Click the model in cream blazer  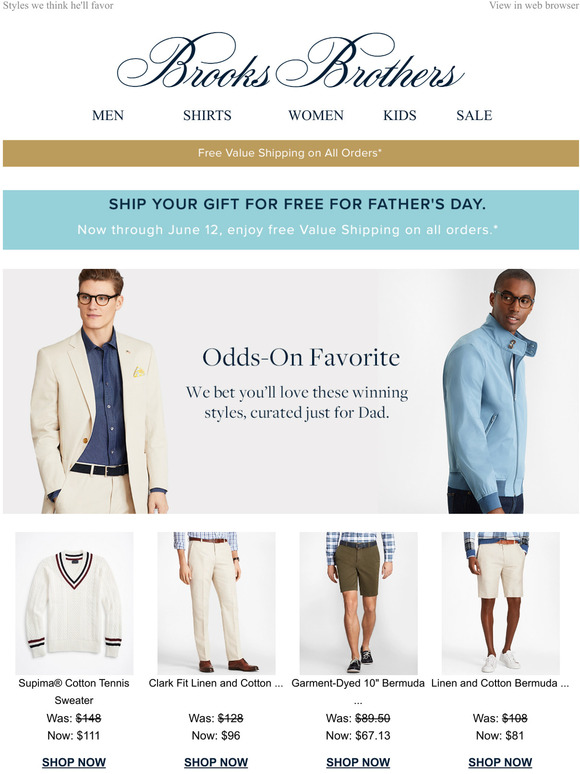pyautogui.click(x=100, y=391)
